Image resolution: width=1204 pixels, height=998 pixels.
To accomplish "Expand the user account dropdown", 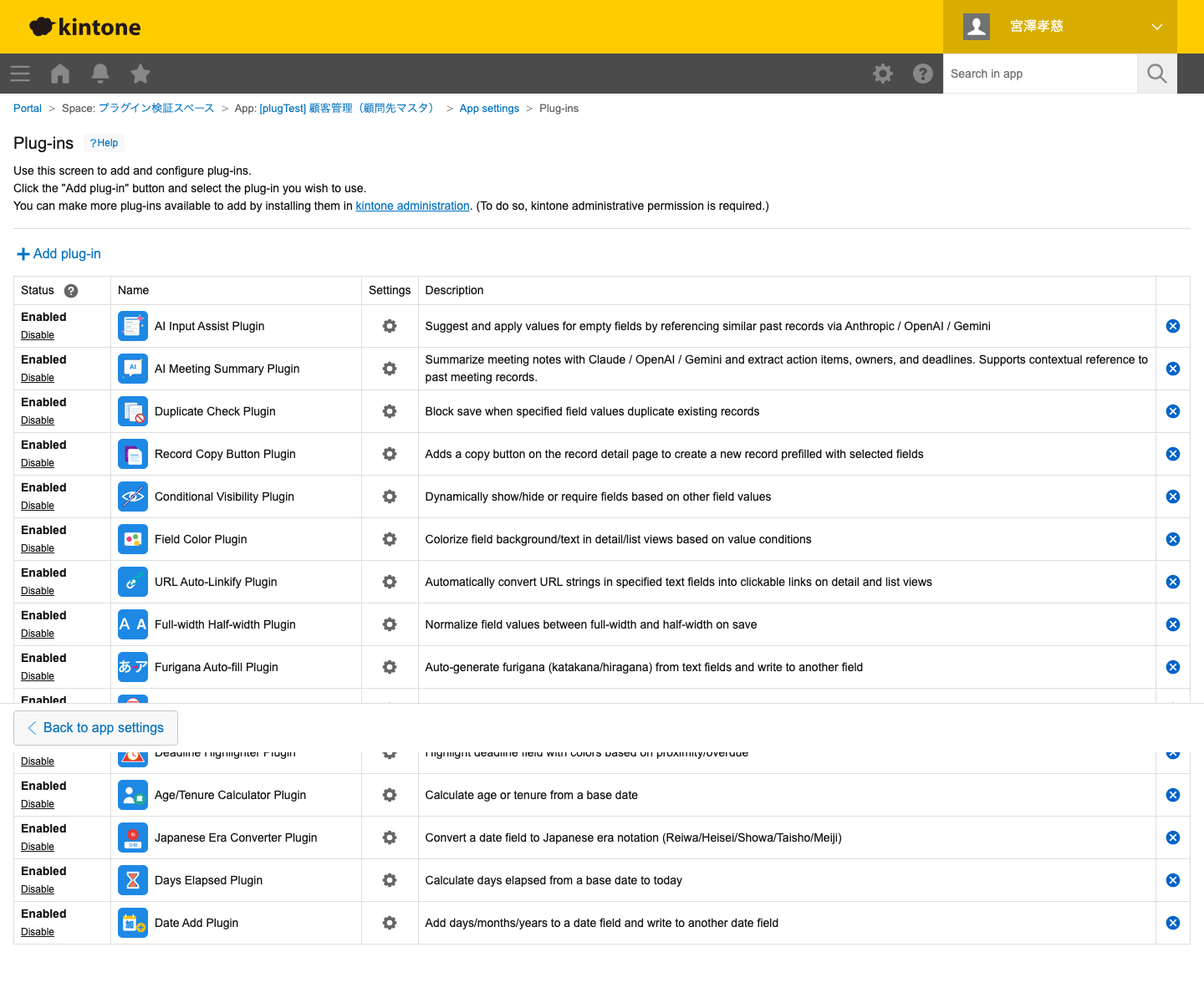I will coord(1157,27).
